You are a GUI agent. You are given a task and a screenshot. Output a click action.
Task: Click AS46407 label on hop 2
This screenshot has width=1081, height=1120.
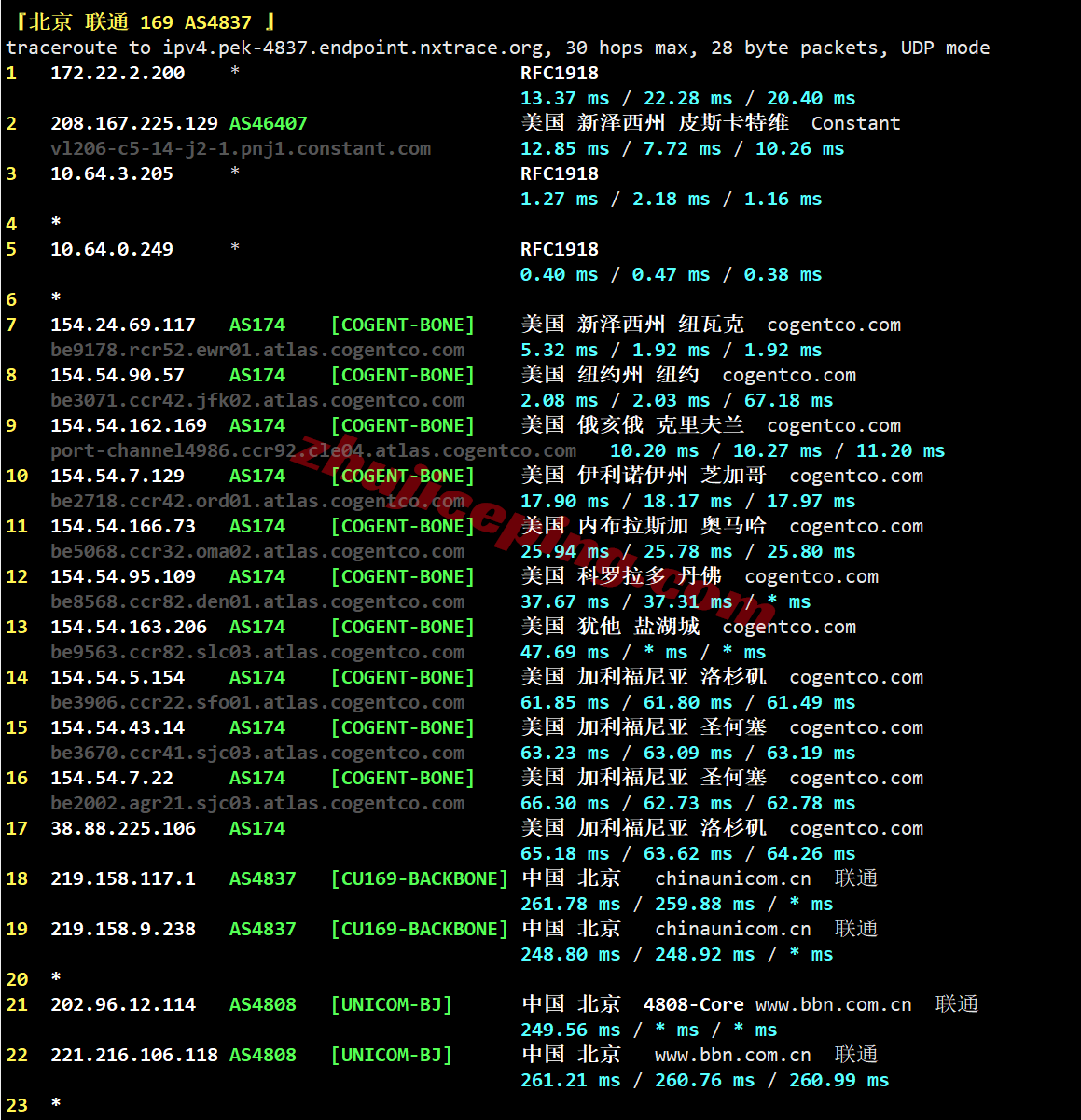(269, 123)
